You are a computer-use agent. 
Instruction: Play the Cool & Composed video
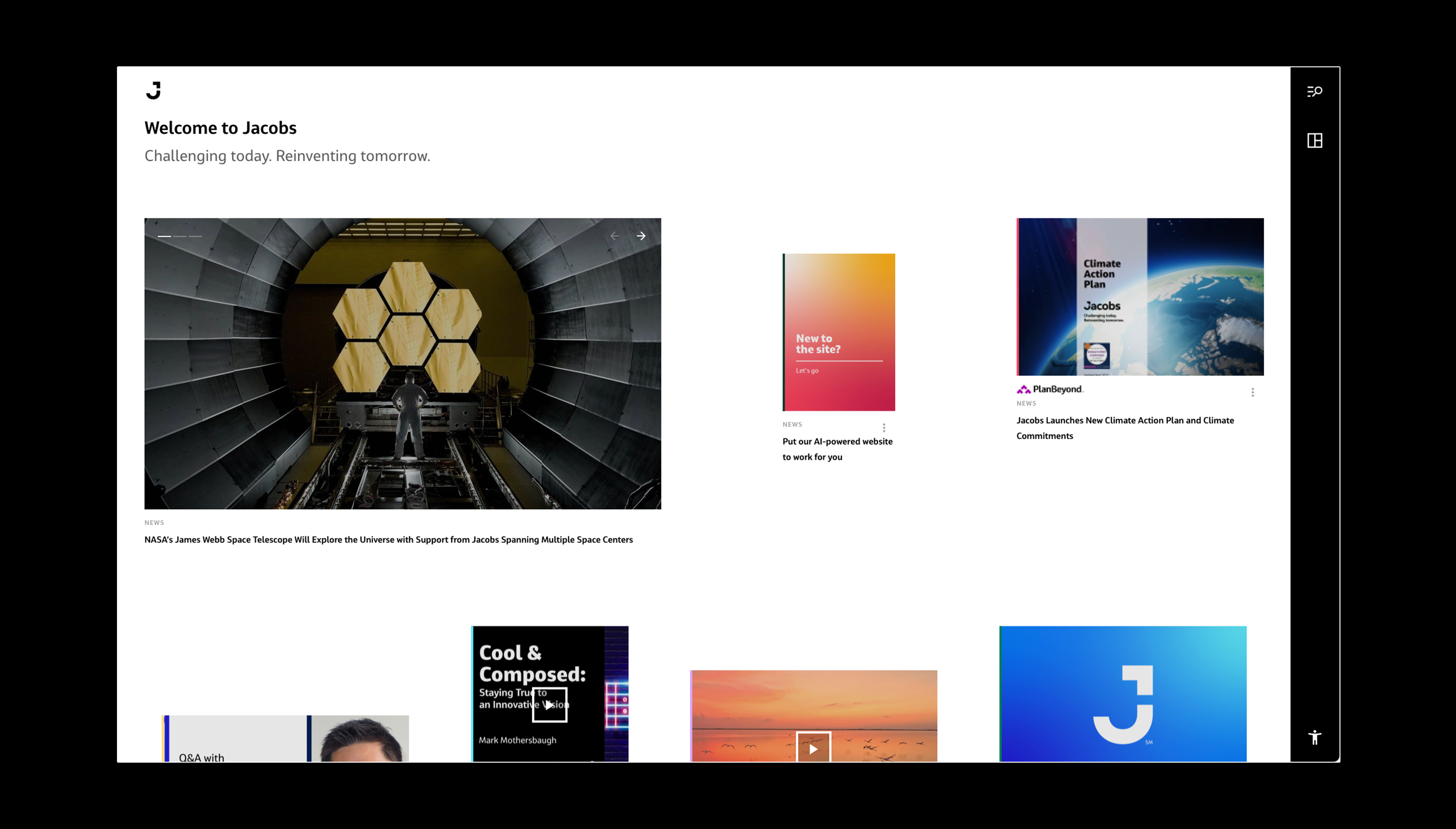pos(549,704)
